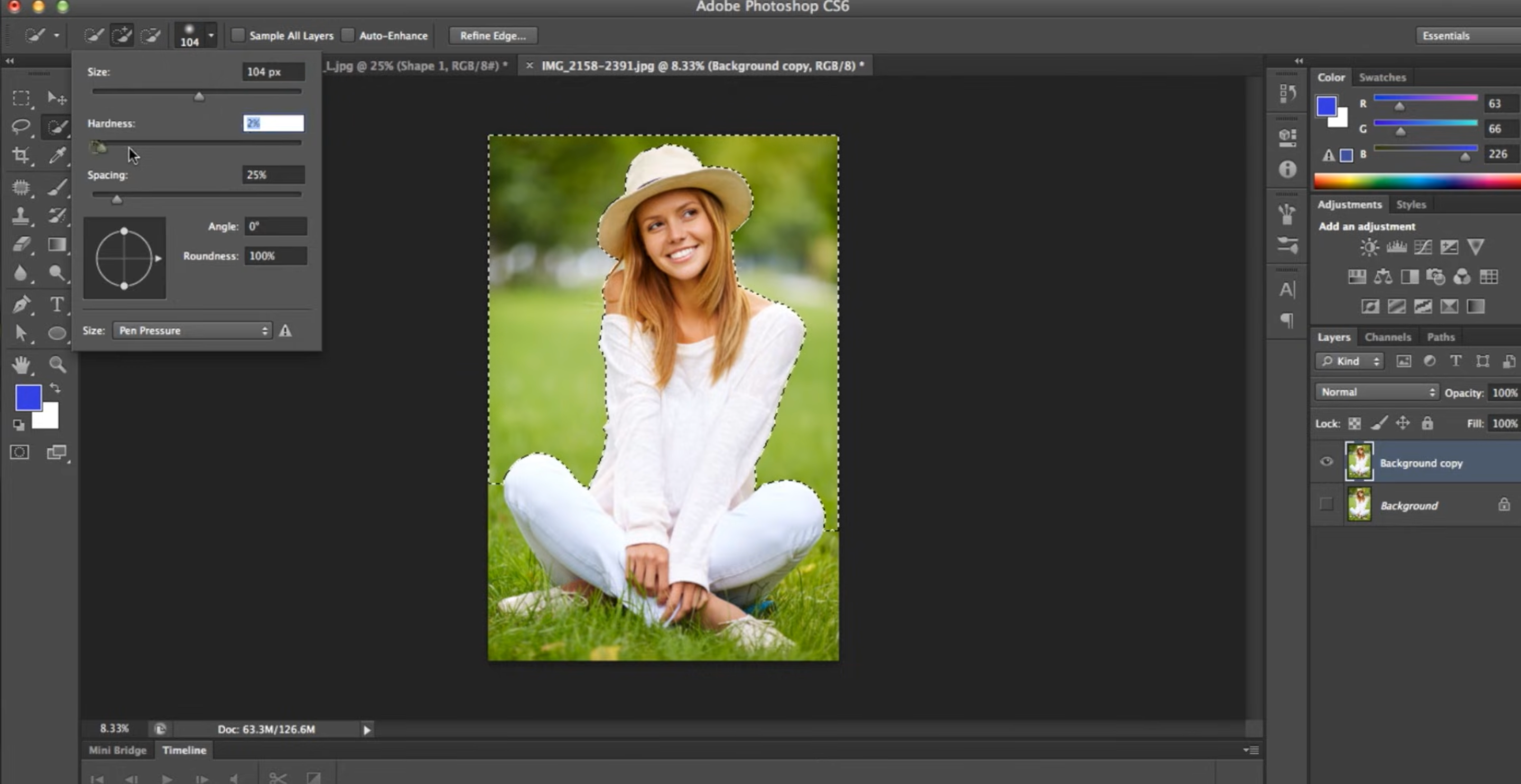Screen dimensions: 1521x784
Task: Toggle Lock transparent pixels
Action: click(1355, 423)
